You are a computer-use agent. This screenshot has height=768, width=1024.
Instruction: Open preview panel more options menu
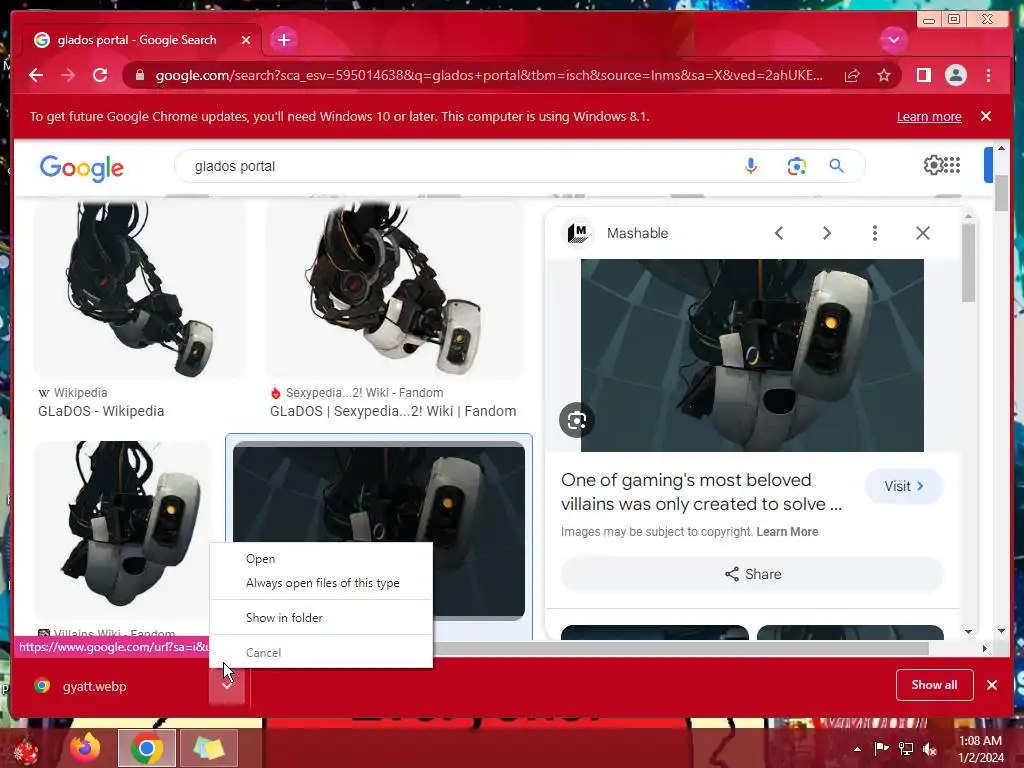point(874,233)
